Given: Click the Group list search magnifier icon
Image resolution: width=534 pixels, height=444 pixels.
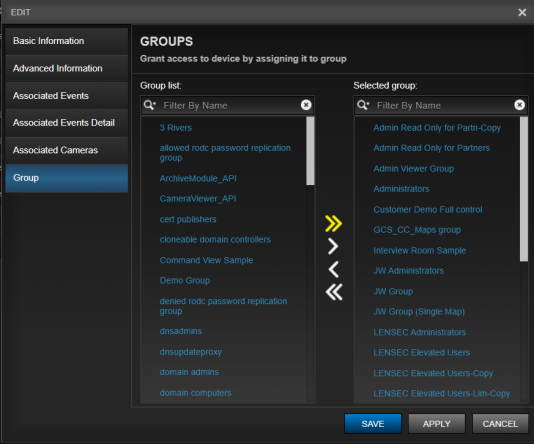Looking at the screenshot, I should pyautogui.click(x=150, y=105).
